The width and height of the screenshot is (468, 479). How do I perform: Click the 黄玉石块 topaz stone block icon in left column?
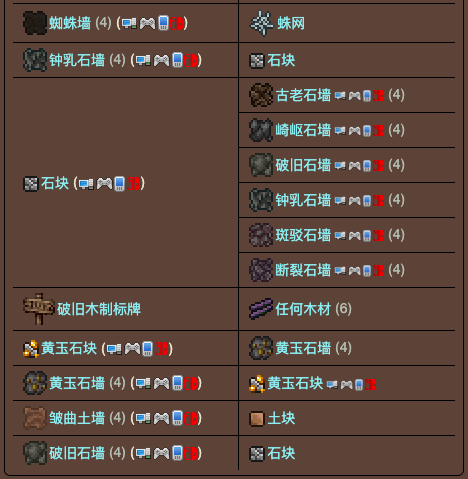[x=31, y=349]
